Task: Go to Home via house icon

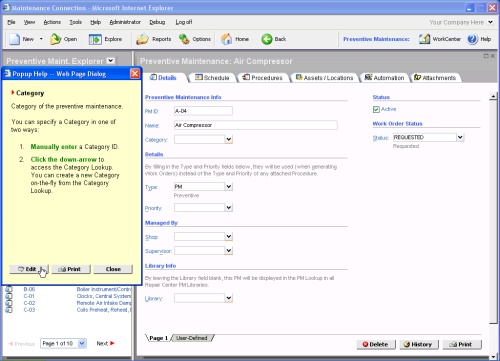Action: [x=227, y=39]
